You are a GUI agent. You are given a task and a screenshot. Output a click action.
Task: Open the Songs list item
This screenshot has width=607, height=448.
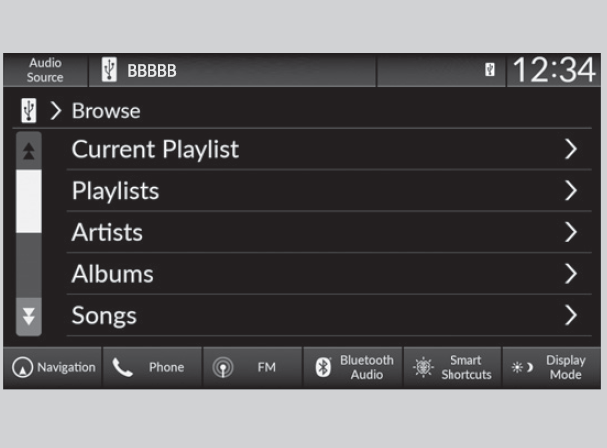(104, 316)
